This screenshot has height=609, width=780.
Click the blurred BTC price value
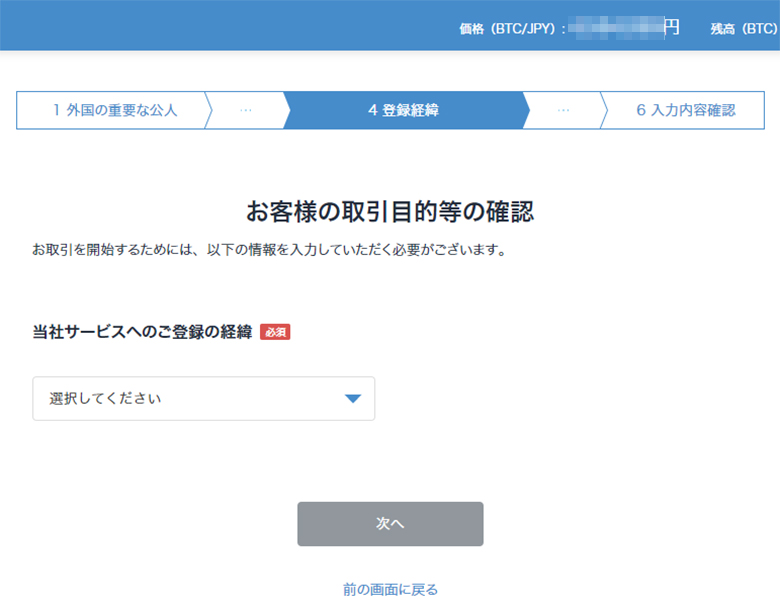pyautogui.click(x=616, y=27)
